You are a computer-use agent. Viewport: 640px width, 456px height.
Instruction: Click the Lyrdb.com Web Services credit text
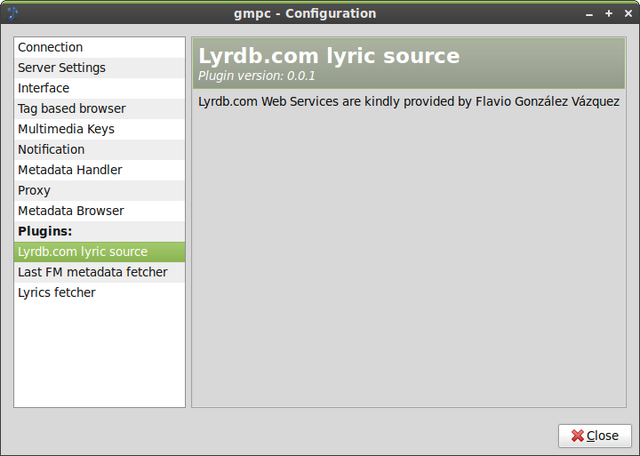tap(409, 102)
